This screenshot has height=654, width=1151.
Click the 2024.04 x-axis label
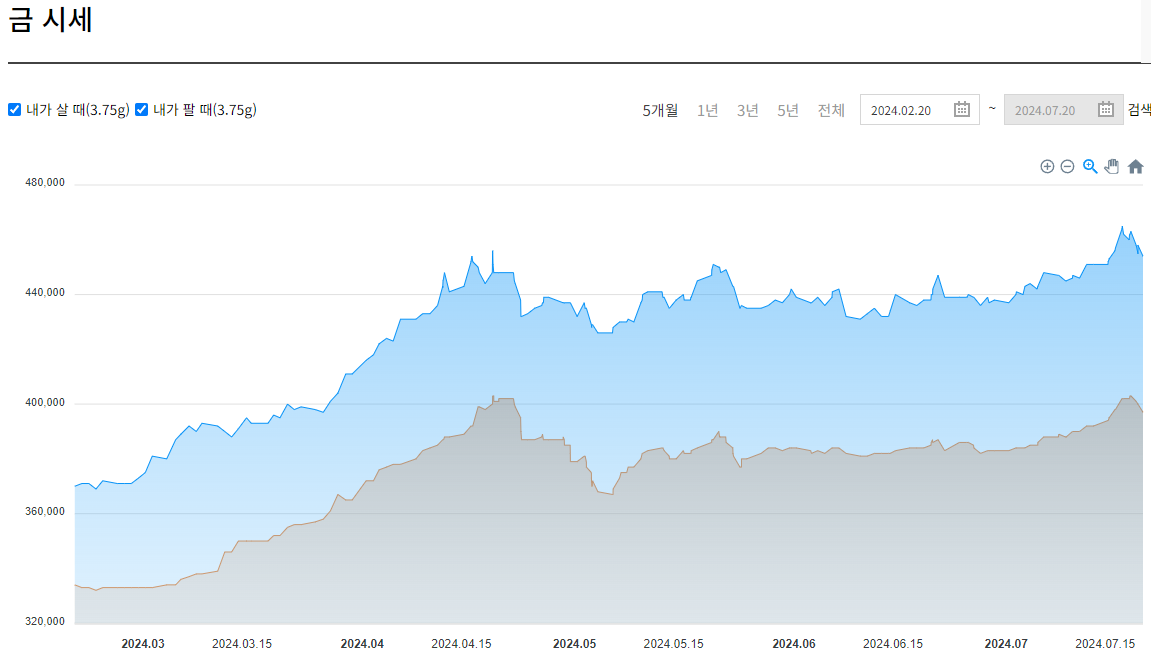(362, 644)
